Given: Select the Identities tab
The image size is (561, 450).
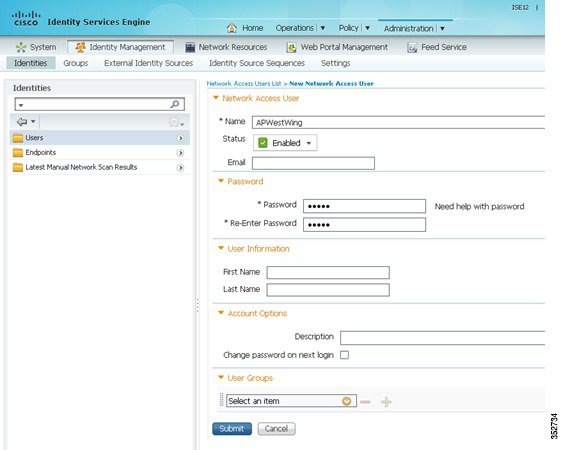Looking at the screenshot, I should (31, 63).
